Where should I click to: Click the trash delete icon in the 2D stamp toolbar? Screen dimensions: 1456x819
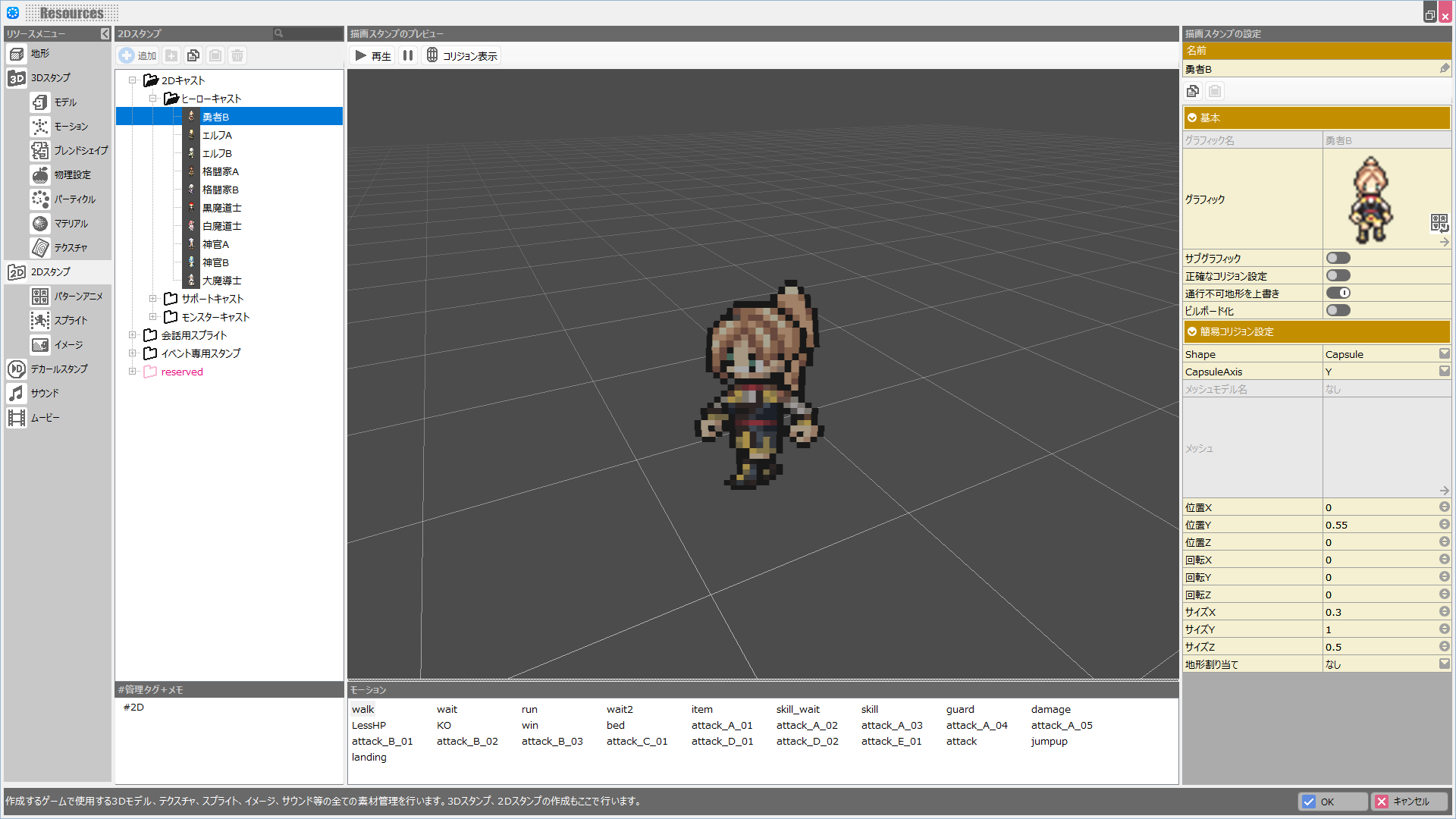click(x=237, y=55)
